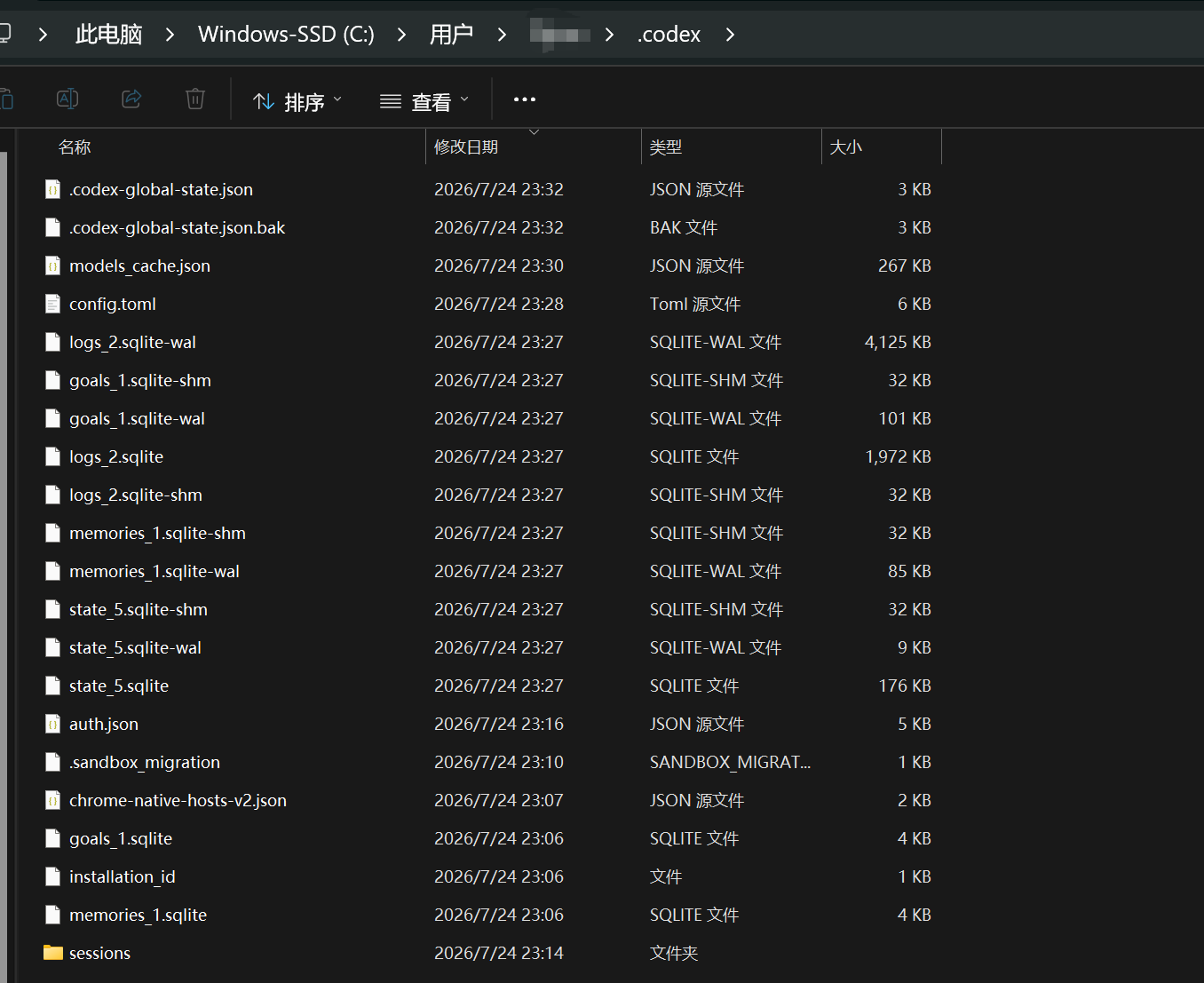The image size is (1204, 983).
Task: Click the icon of state_5.sqlite-shm
Action: pos(53,609)
